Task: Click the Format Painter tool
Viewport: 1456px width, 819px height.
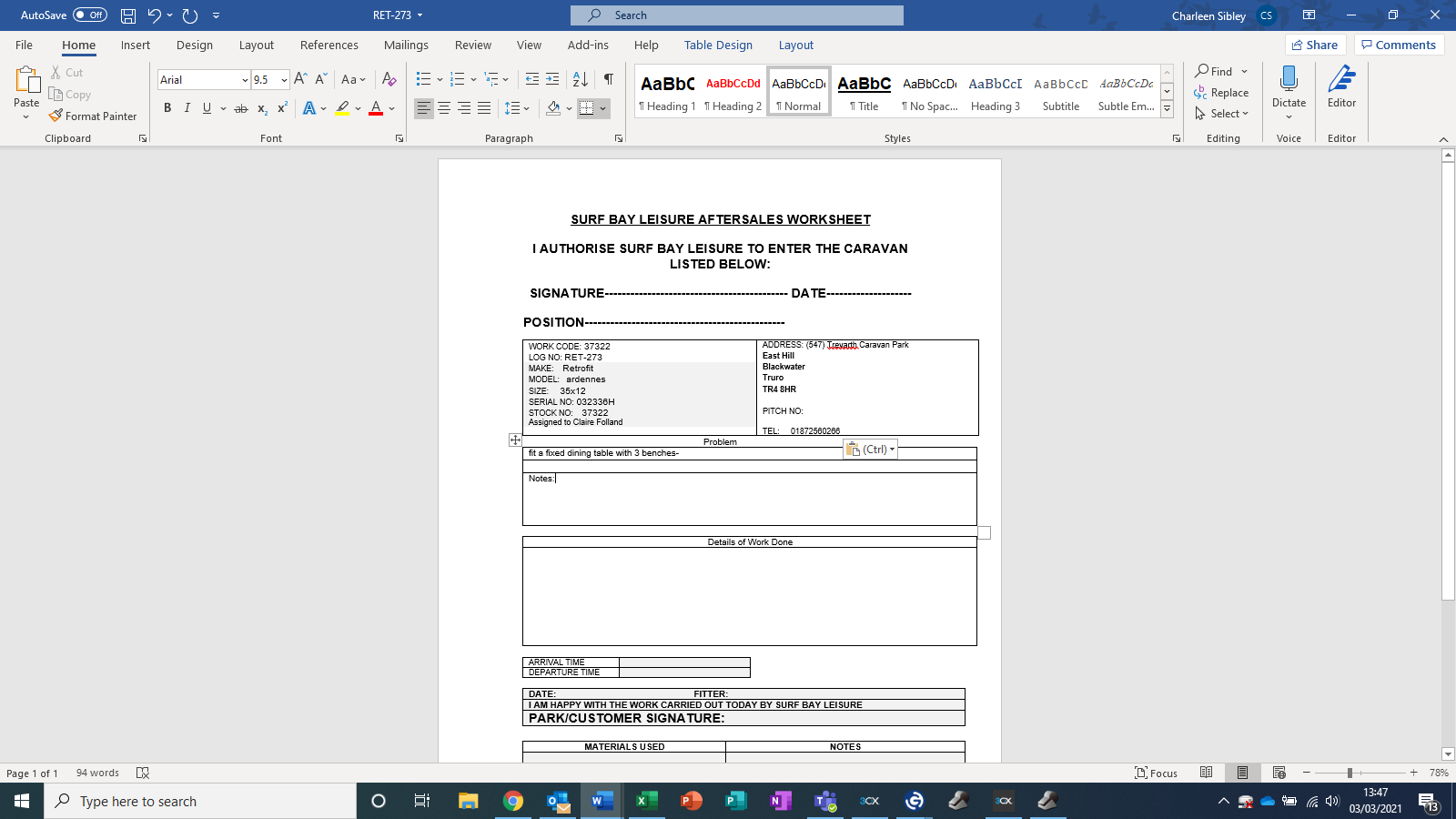Action: point(93,116)
